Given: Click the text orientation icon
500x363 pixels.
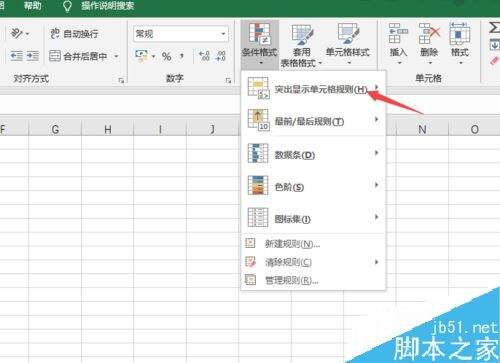Looking at the screenshot, I should (16, 33).
